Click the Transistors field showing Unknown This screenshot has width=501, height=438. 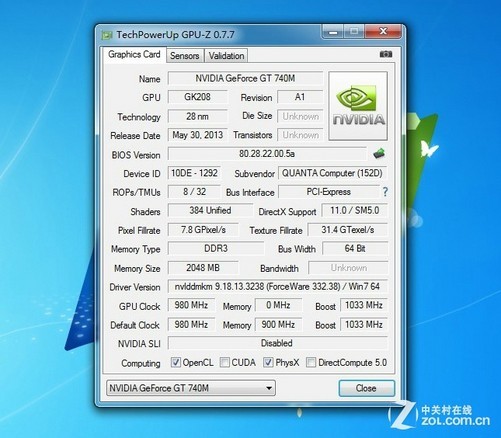tap(300, 135)
